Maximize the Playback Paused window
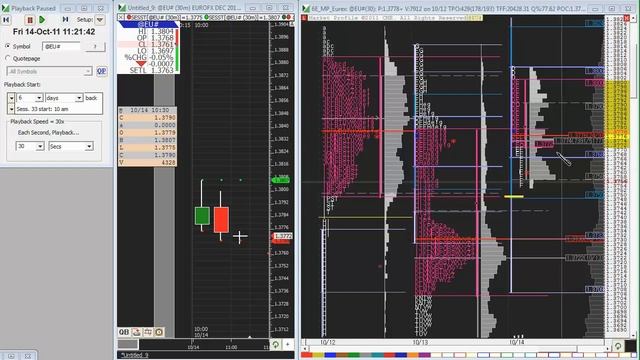Screen dimensions: 640x360 (x=84, y=8)
